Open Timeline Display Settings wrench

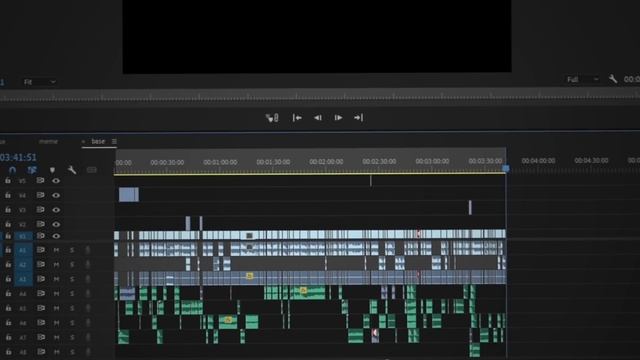point(72,170)
